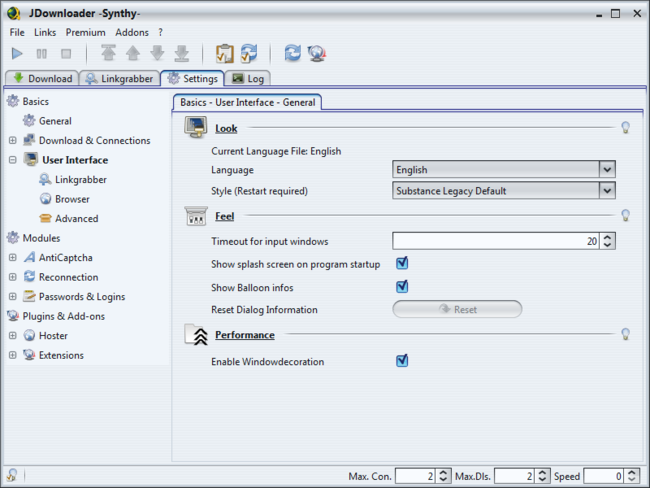Select the Settings tab

pyautogui.click(x=193, y=78)
